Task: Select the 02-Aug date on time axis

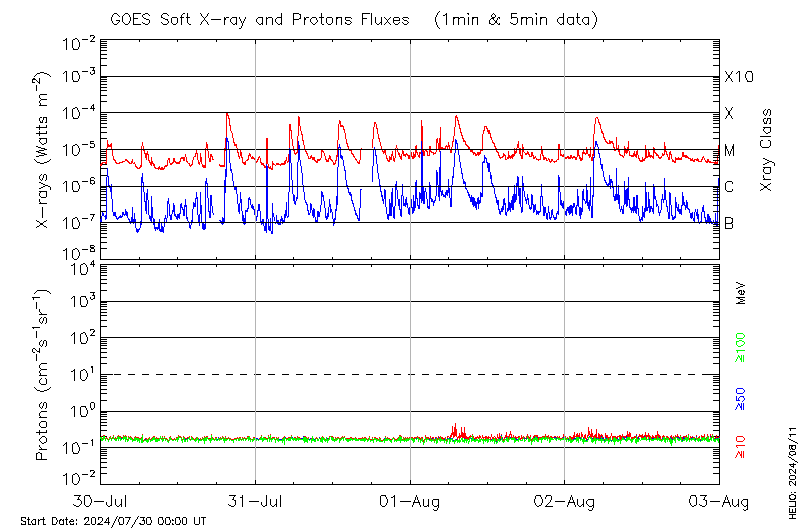Action: [565, 499]
